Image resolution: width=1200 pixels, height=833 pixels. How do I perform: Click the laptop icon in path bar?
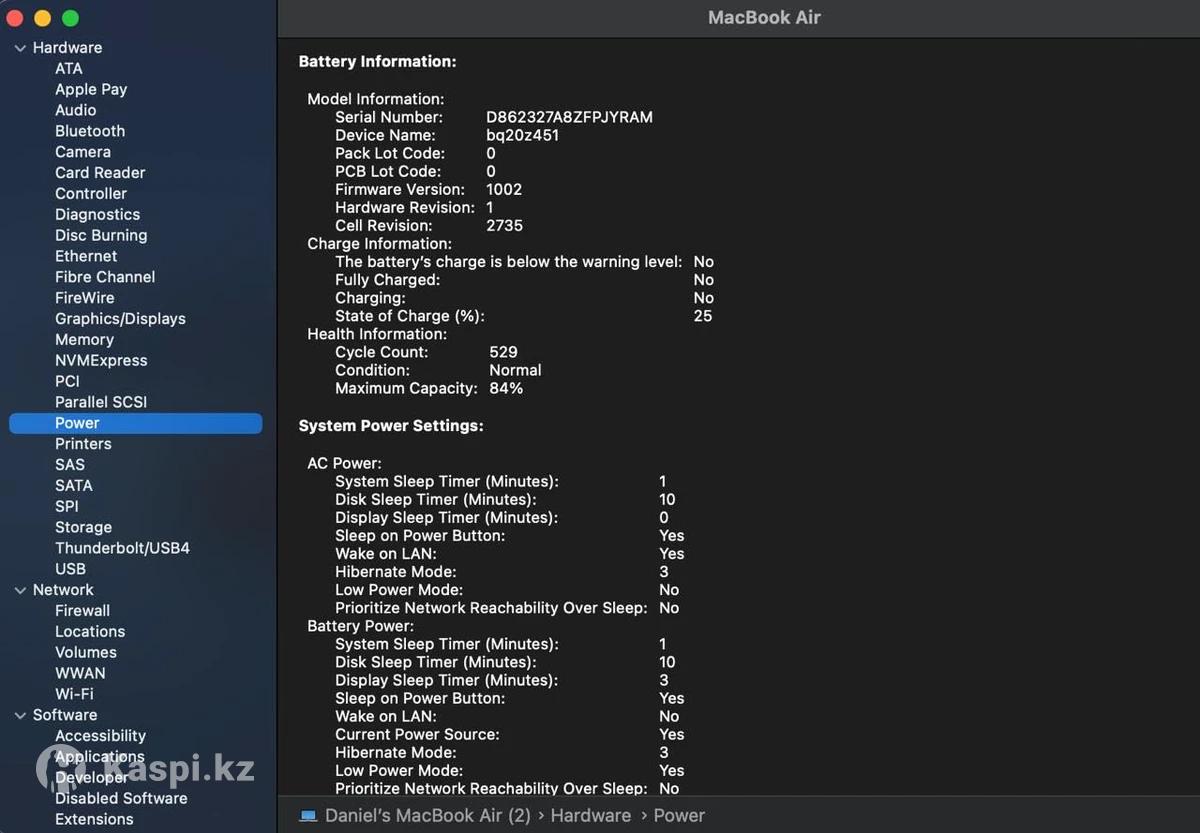click(x=308, y=816)
